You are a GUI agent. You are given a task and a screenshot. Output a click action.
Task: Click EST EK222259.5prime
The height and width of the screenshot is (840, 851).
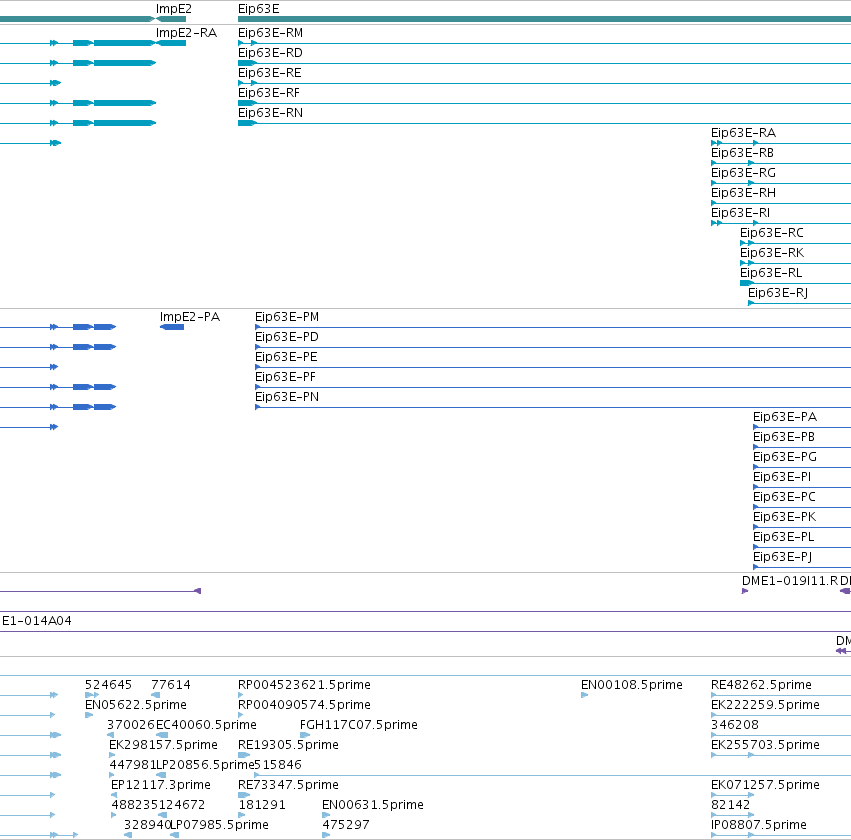point(765,705)
